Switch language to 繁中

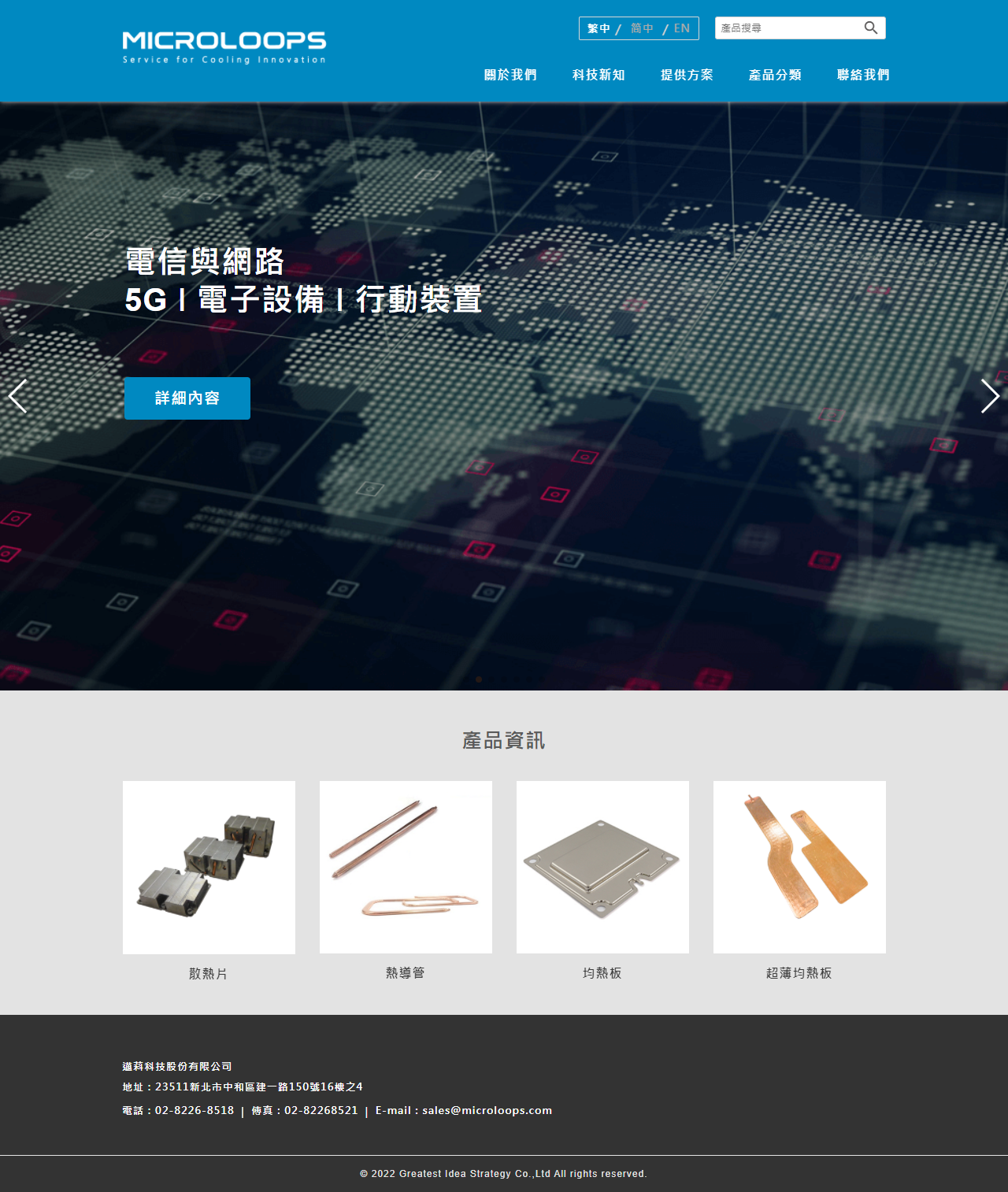pos(598,28)
